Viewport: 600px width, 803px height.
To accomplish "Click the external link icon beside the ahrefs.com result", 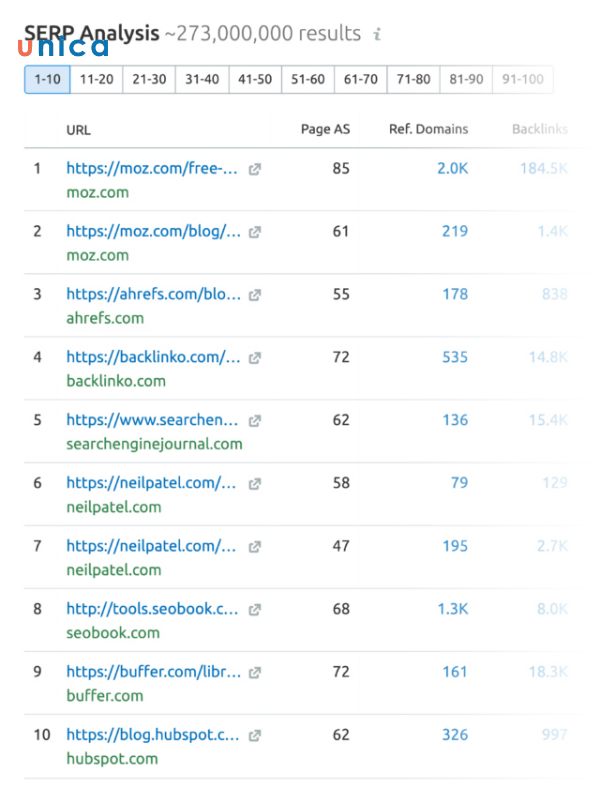I will pyautogui.click(x=253, y=294).
